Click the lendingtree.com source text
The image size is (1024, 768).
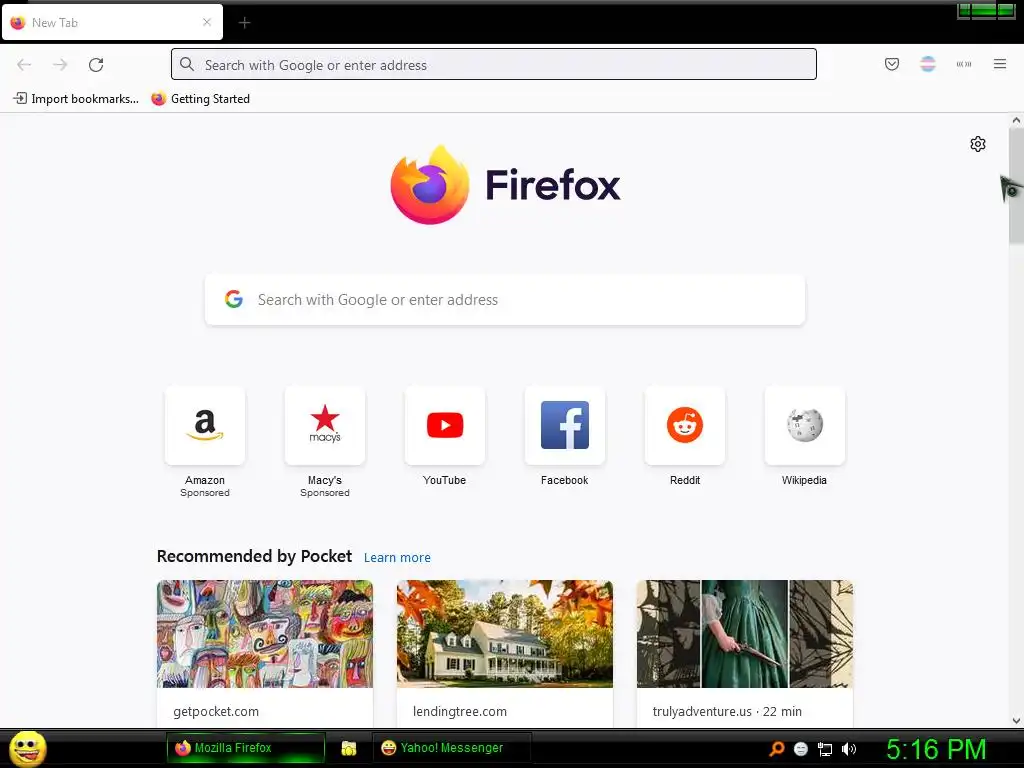point(460,711)
